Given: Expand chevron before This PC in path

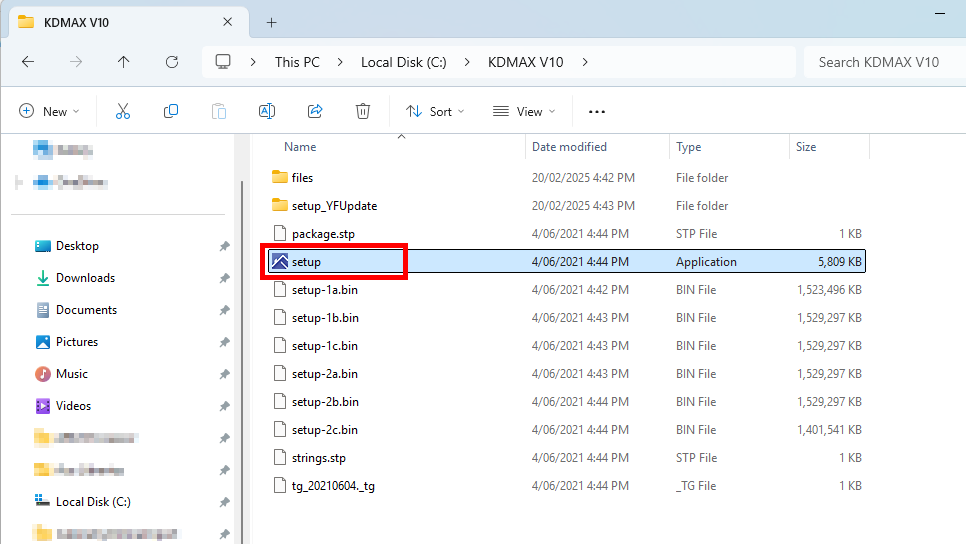Looking at the screenshot, I should pyautogui.click(x=253, y=62).
